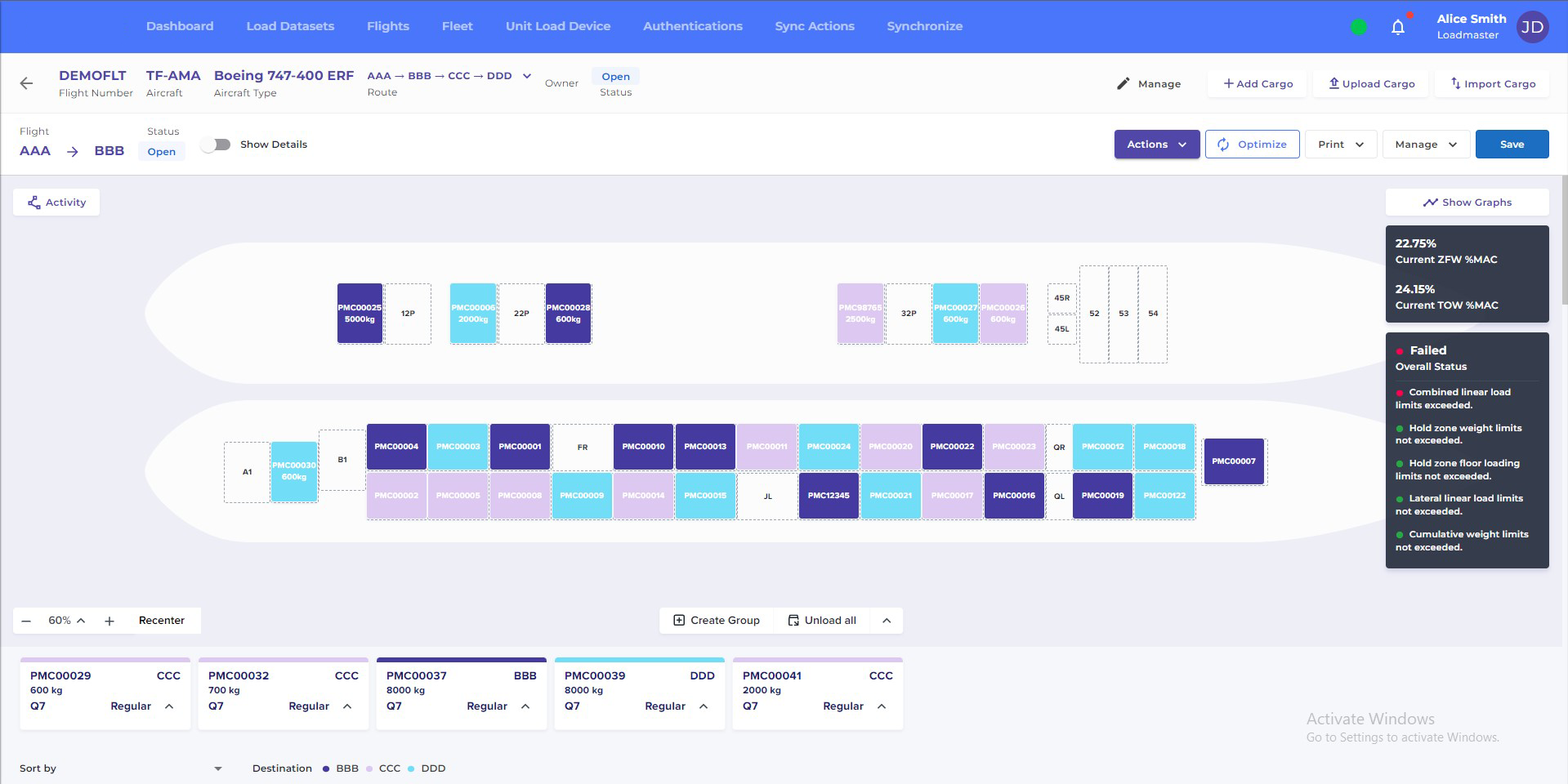Select cargo PMC98765 2500kg on upper deck
The image size is (1568, 784).
(860, 314)
